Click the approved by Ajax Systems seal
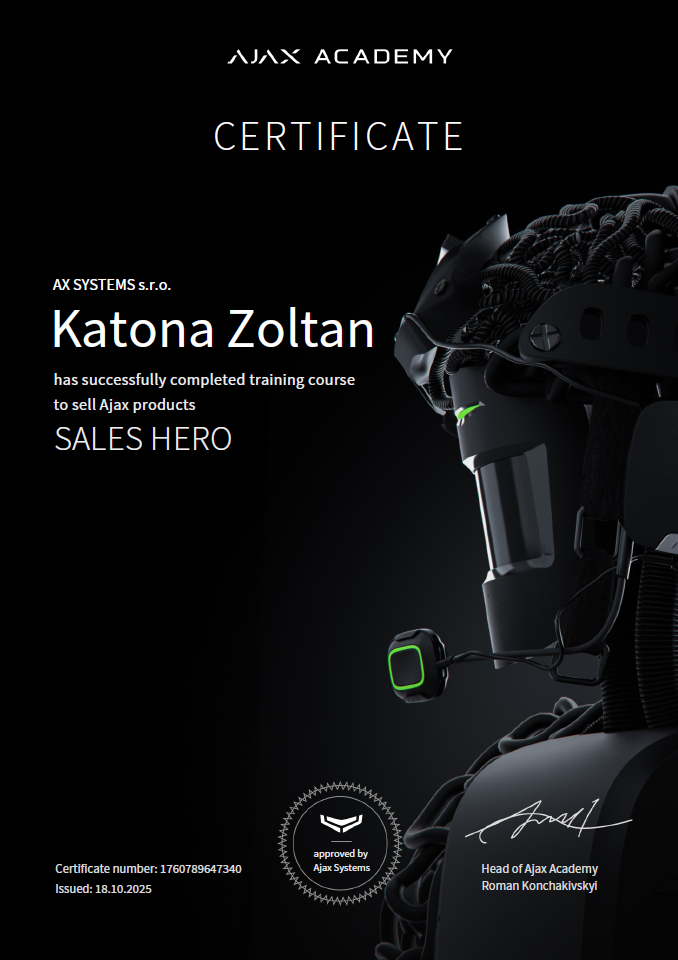The width and height of the screenshot is (678, 960). click(x=341, y=842)
